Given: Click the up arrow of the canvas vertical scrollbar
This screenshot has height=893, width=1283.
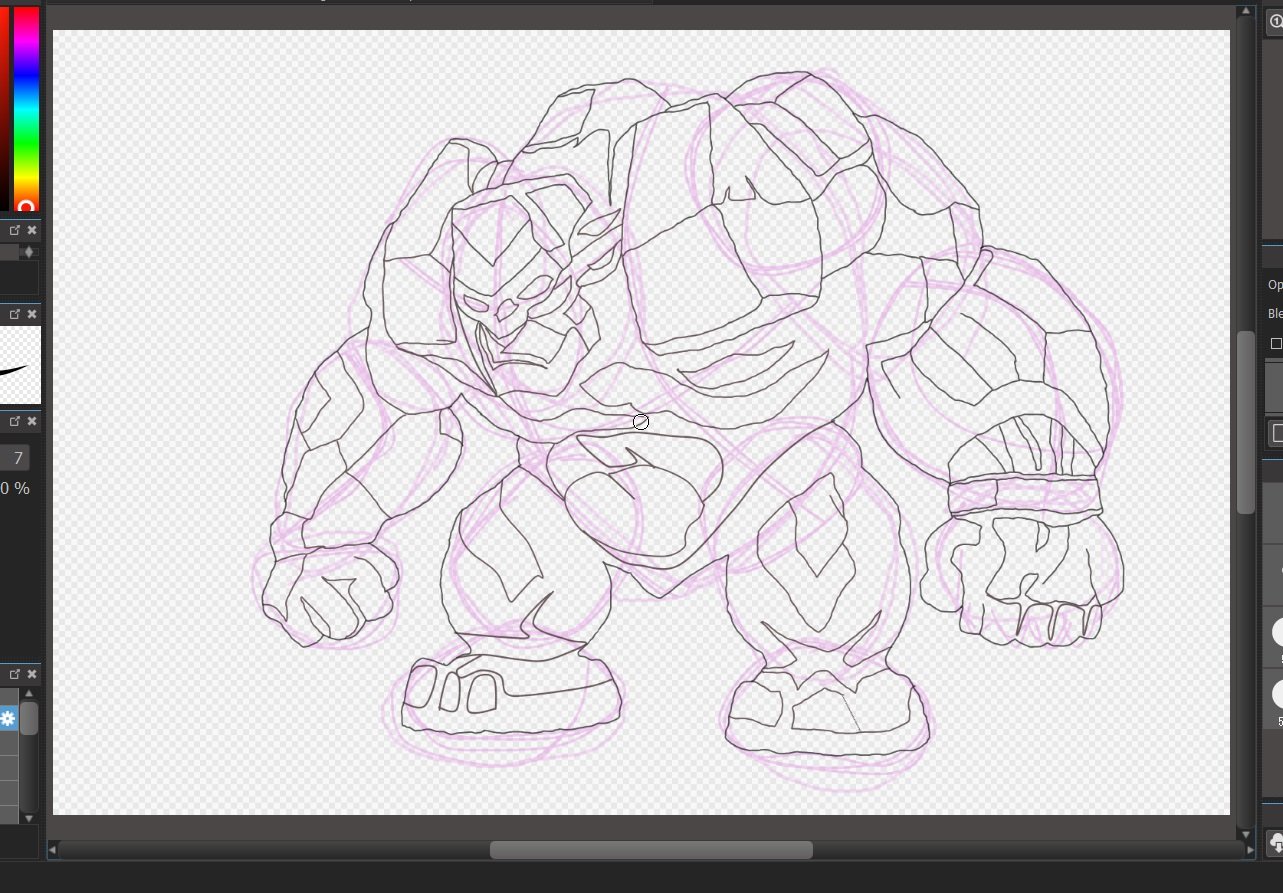Looking at the screenshot, I should click(x=1245, y=12).
